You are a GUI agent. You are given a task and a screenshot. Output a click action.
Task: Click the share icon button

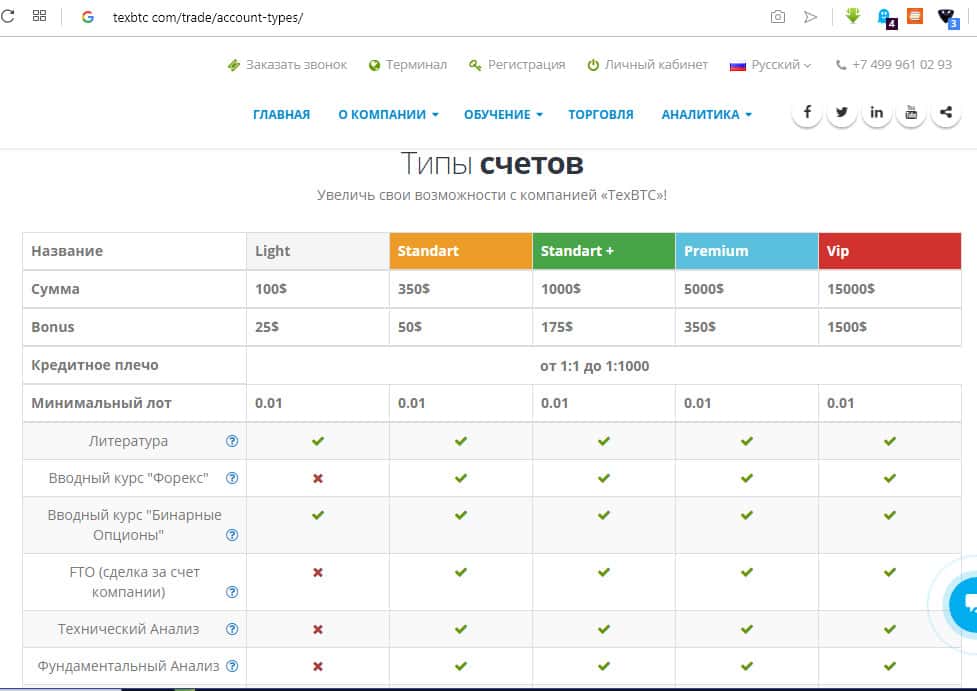tap(945, 113)
